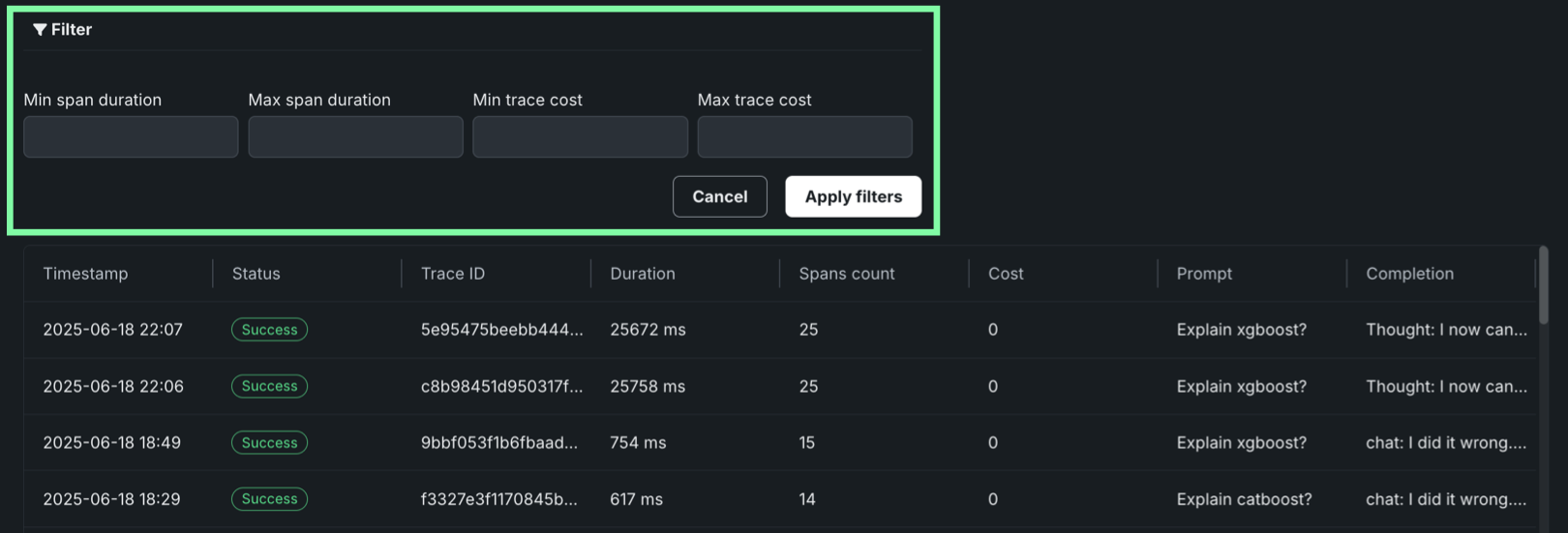Sort by the Timestamp column header
The width and height of the screenshot is (1568, 533).
coord(85,274)
